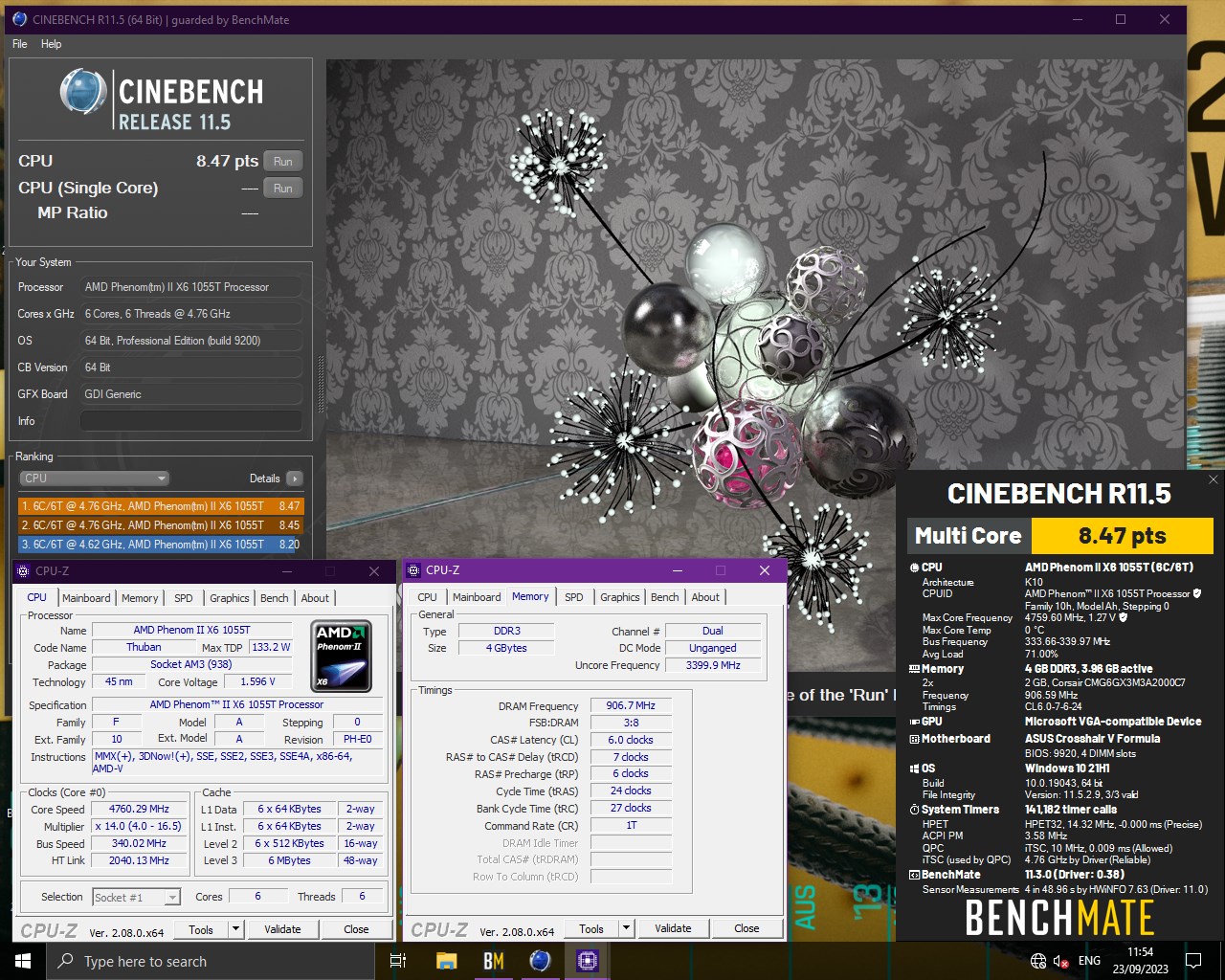Select ranking entry scoring 8.45
This screenshot has width=1225, height=980.
[x=161, y=525]
